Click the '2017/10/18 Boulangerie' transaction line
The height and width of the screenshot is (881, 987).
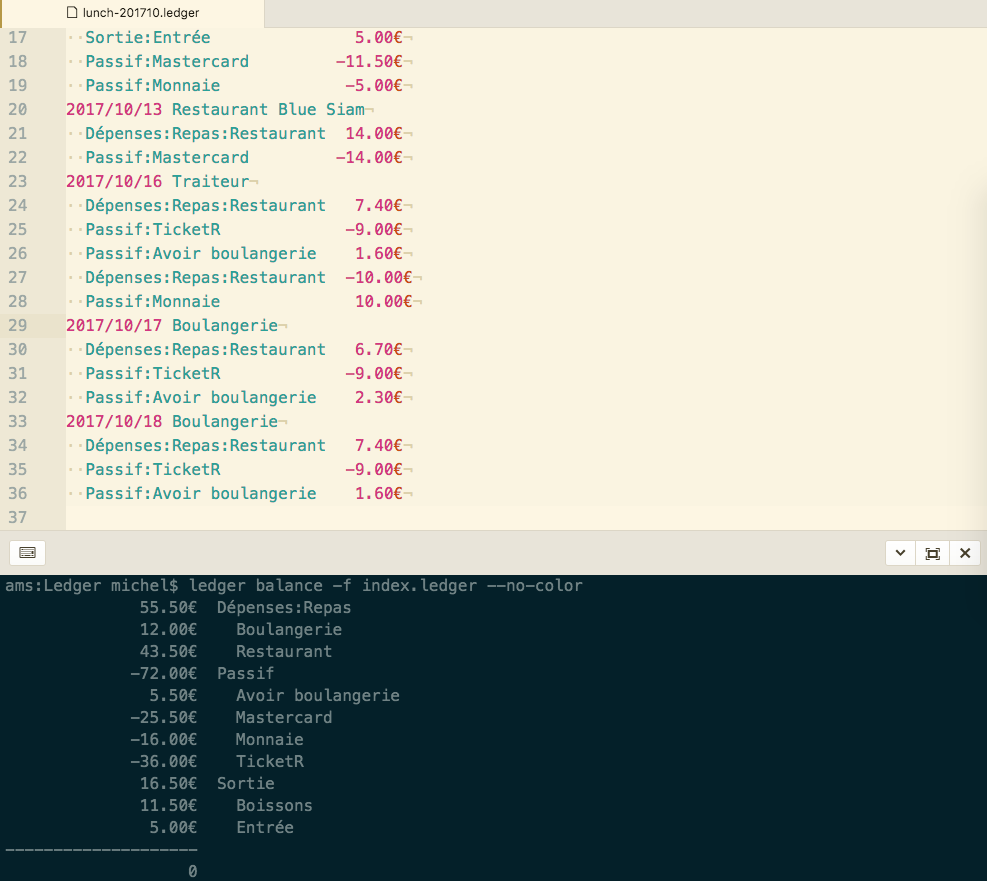click(172, 421)
